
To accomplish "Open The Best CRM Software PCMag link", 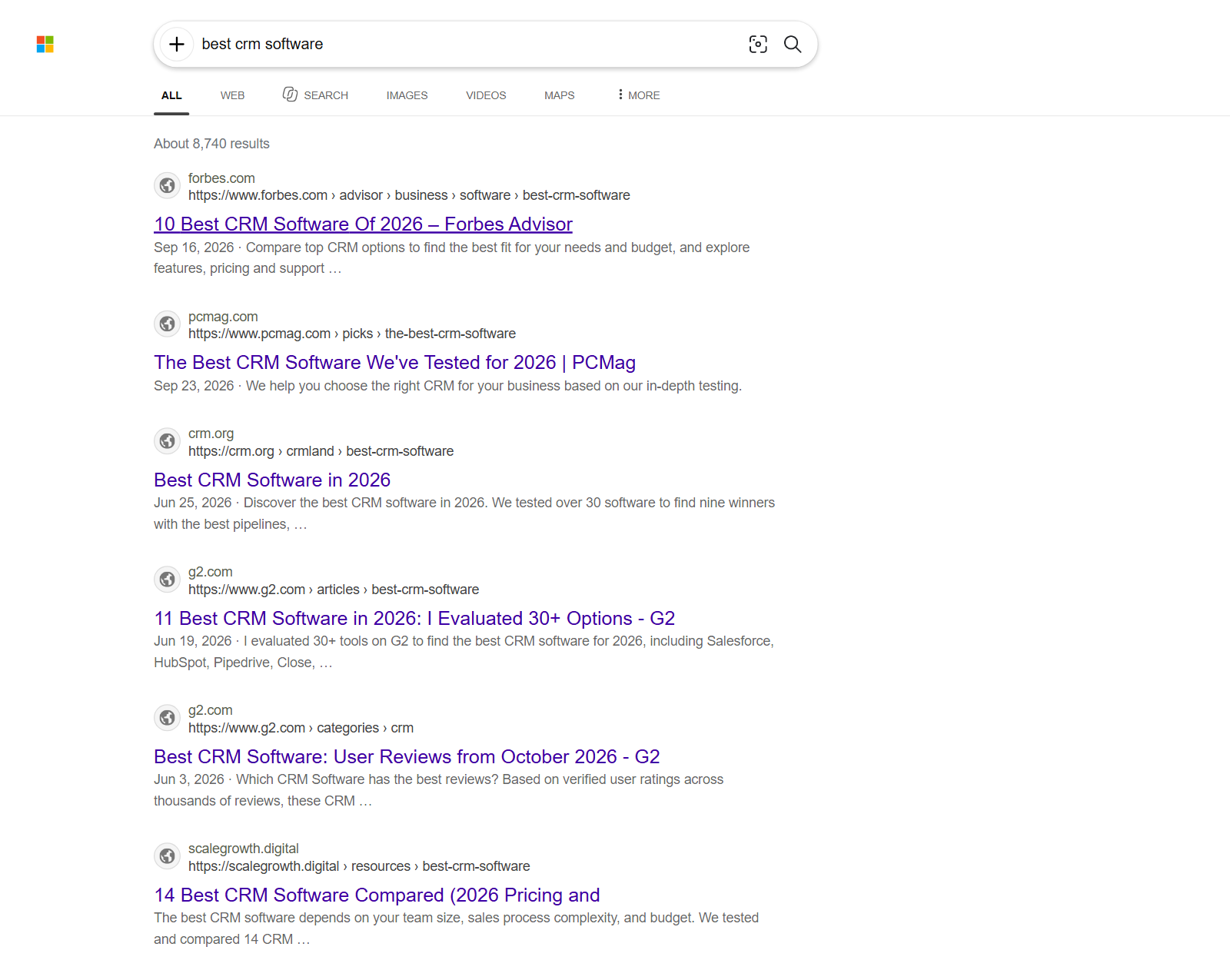I will pos(394,363).
